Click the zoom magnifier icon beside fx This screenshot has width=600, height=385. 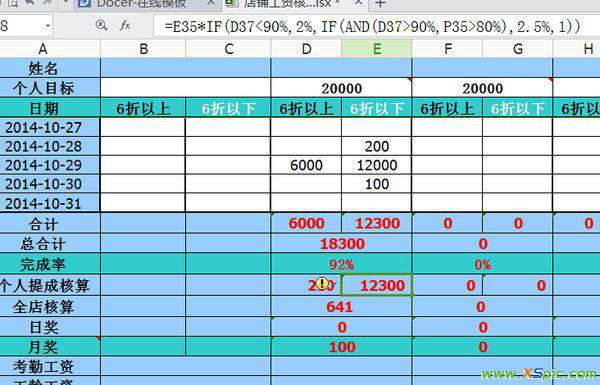[x=101, y=25]
